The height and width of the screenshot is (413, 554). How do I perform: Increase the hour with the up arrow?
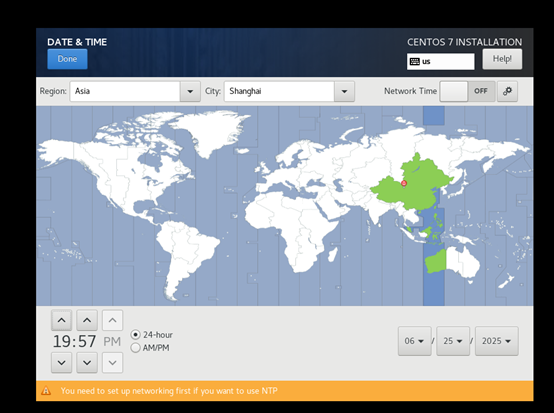[61, 320]
